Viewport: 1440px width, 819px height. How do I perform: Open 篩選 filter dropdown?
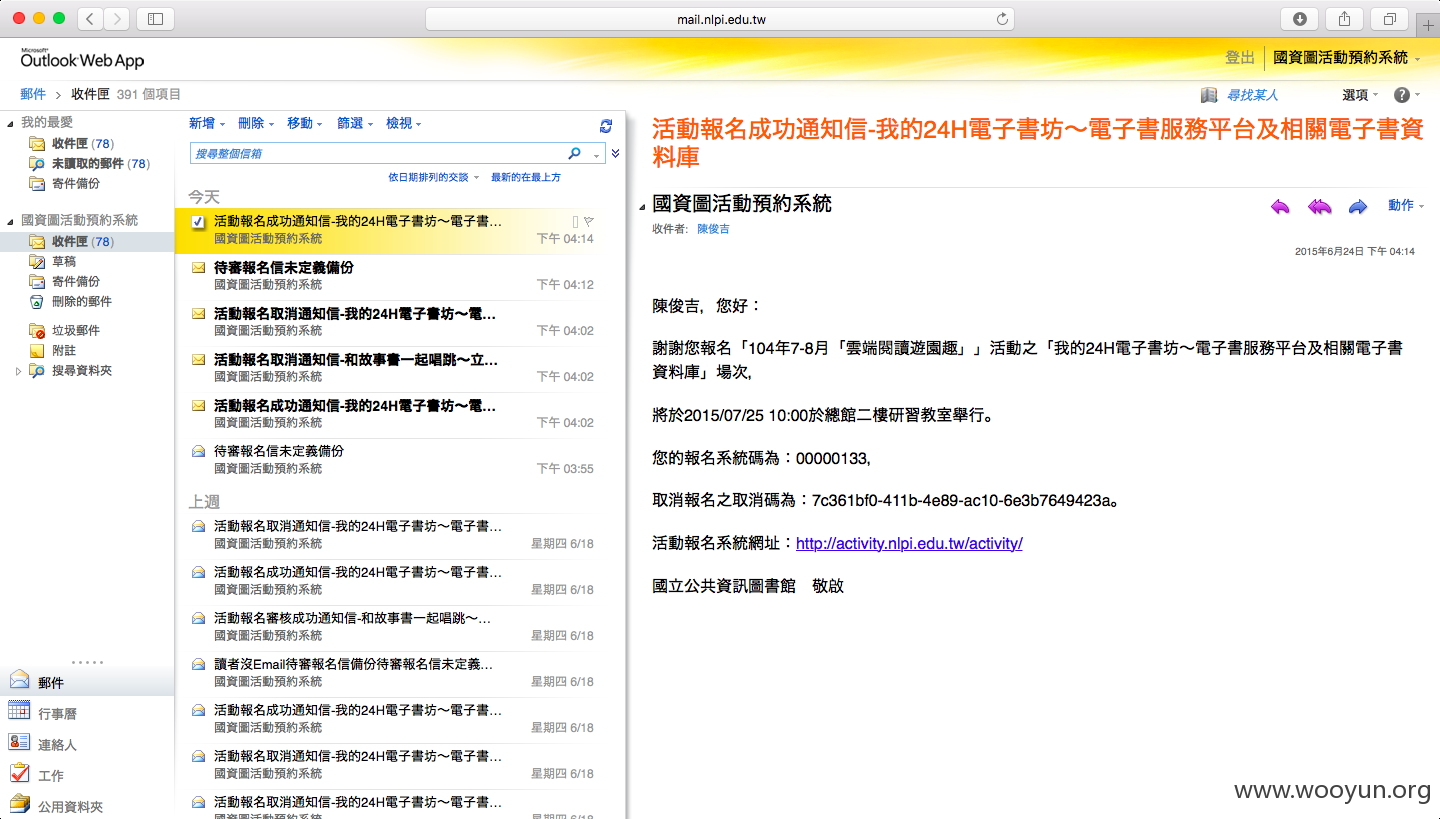pos(355,123)
